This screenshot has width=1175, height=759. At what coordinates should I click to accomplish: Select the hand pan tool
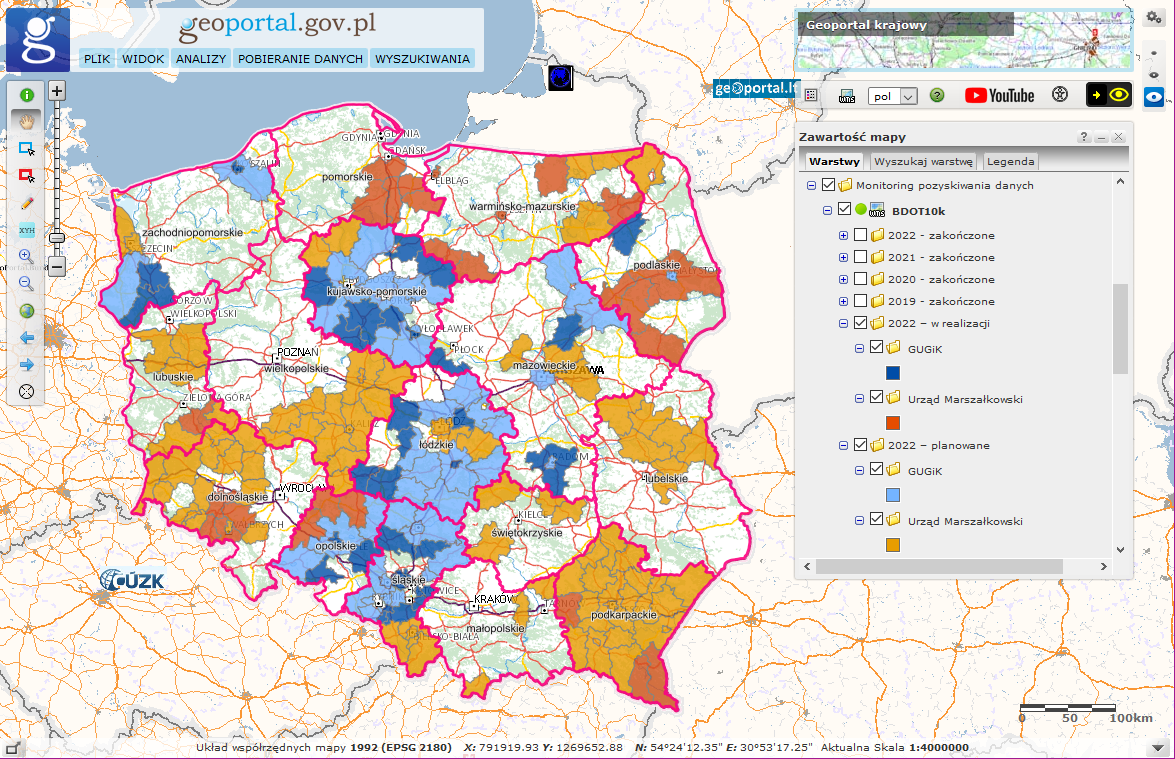point(27,121)
